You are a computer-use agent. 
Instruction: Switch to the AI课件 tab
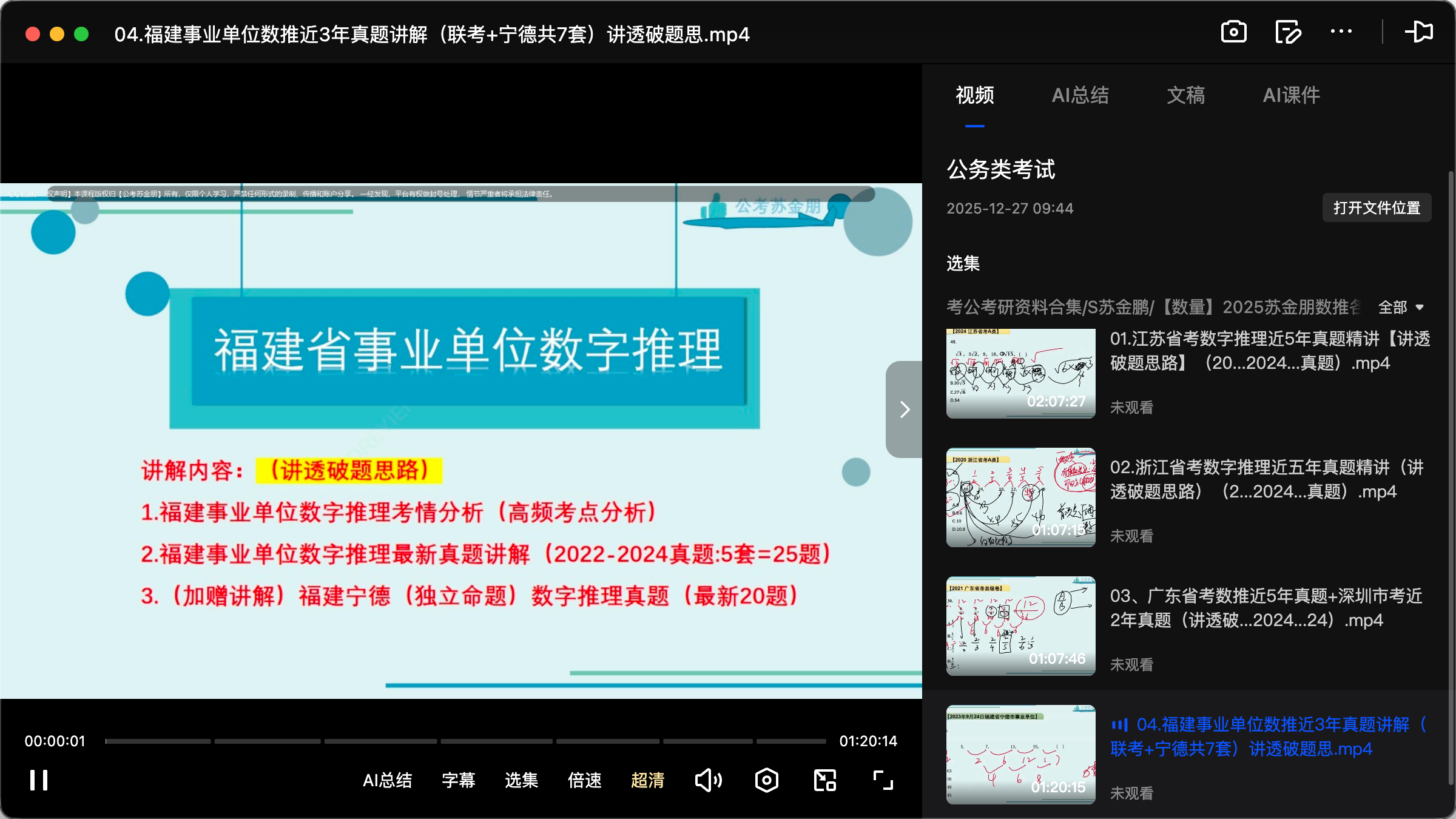(x=1291, y=95)
